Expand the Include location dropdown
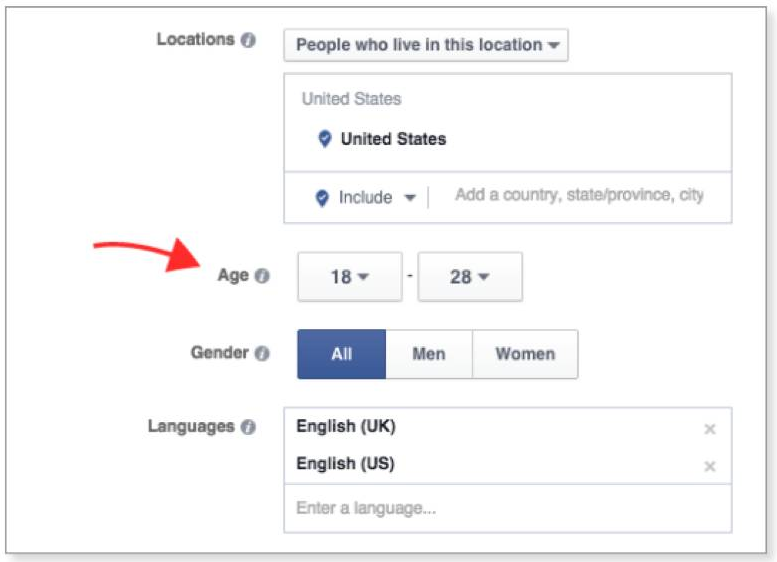The width and height of the screenshot is (777, 562). (x=377, y=198)
